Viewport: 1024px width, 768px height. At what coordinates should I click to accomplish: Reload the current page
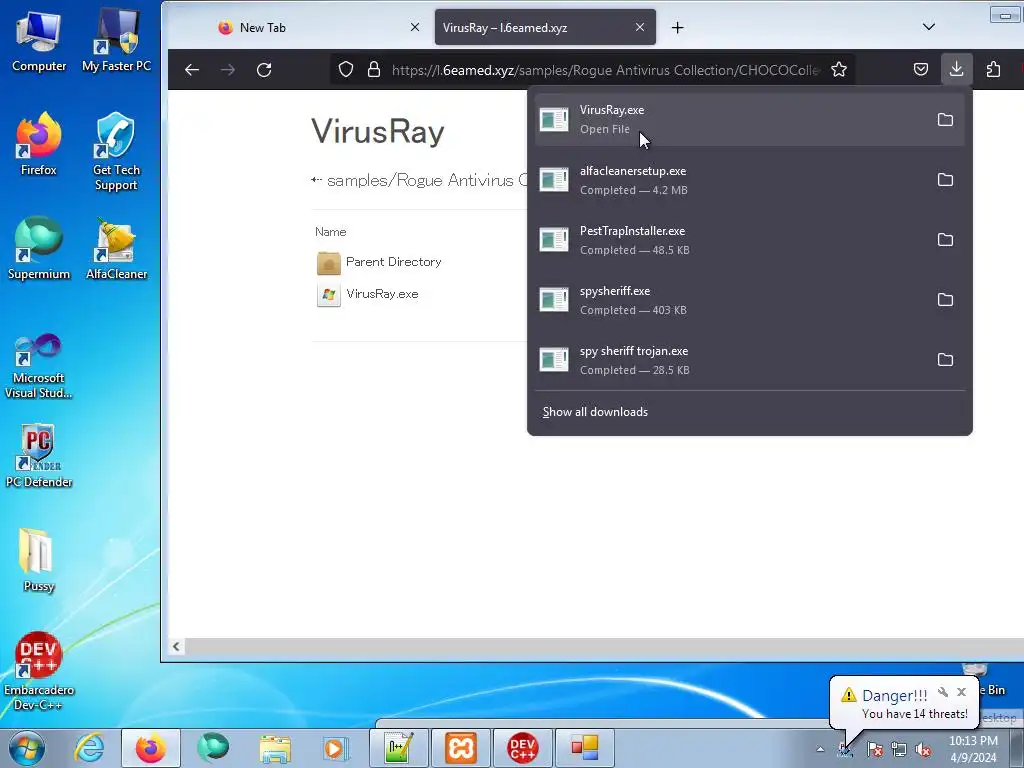pyautogui.click(x=264, y=70)
